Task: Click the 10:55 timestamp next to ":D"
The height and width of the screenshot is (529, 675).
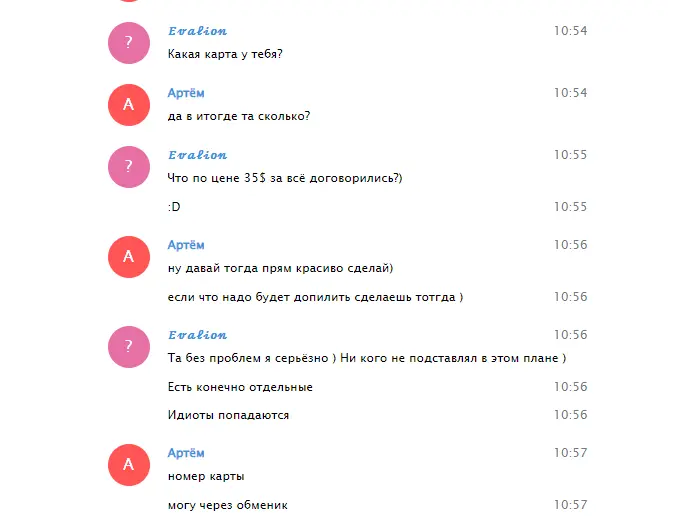Action: tap(570, 207)
